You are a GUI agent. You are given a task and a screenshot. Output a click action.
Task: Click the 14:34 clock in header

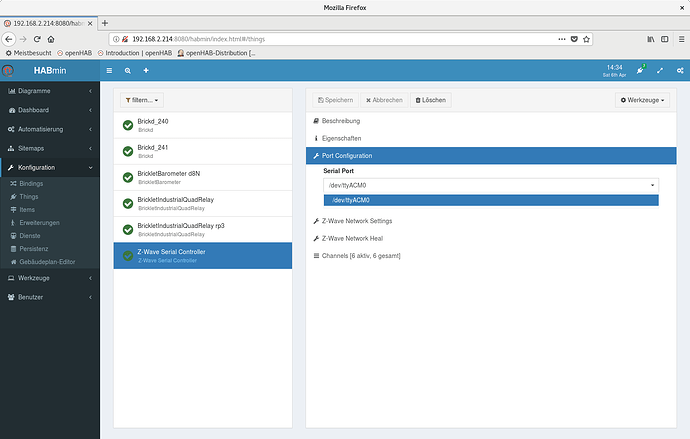(614, 70)
